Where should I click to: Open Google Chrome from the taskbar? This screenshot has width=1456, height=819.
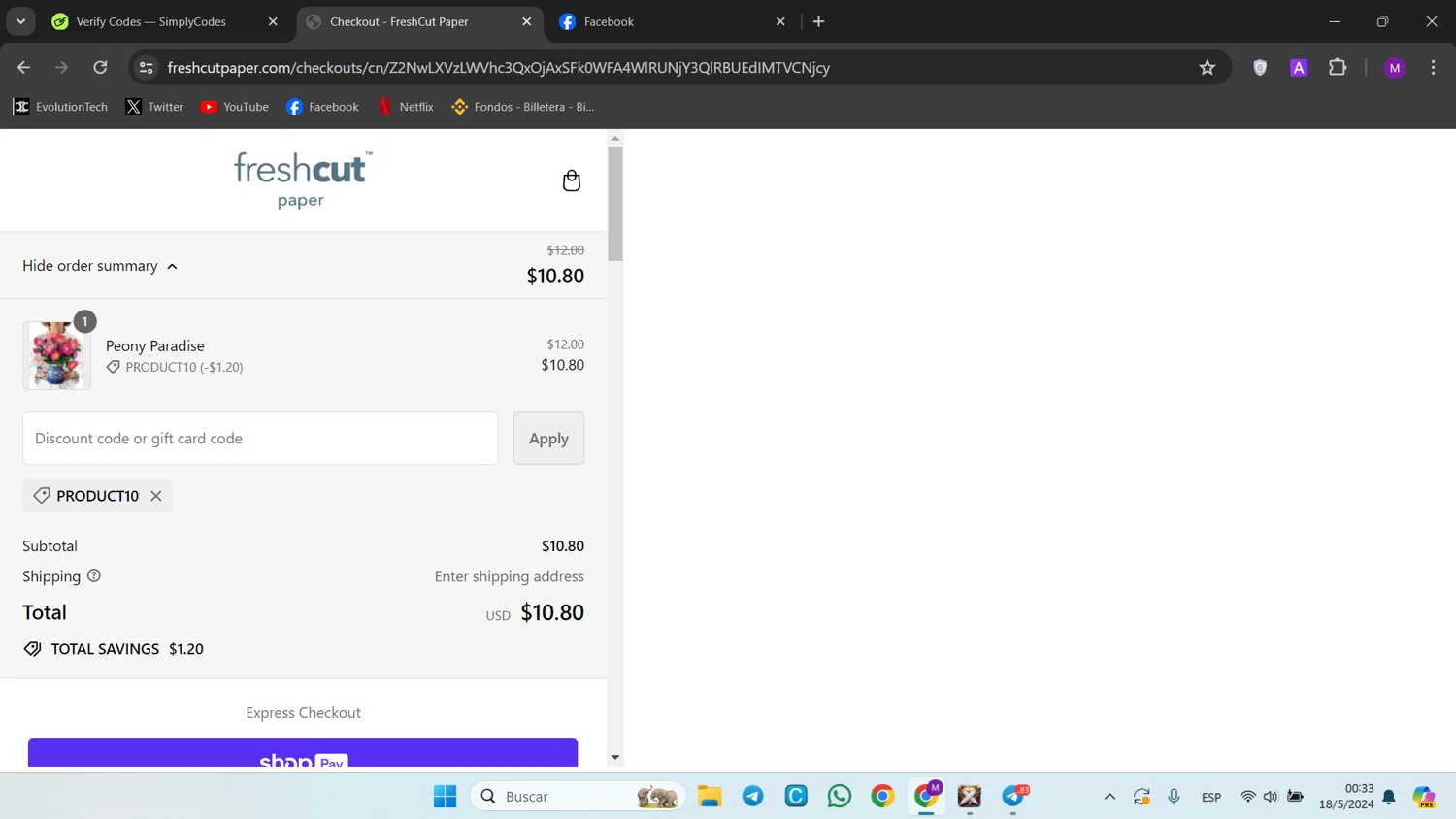click(882, 796)
